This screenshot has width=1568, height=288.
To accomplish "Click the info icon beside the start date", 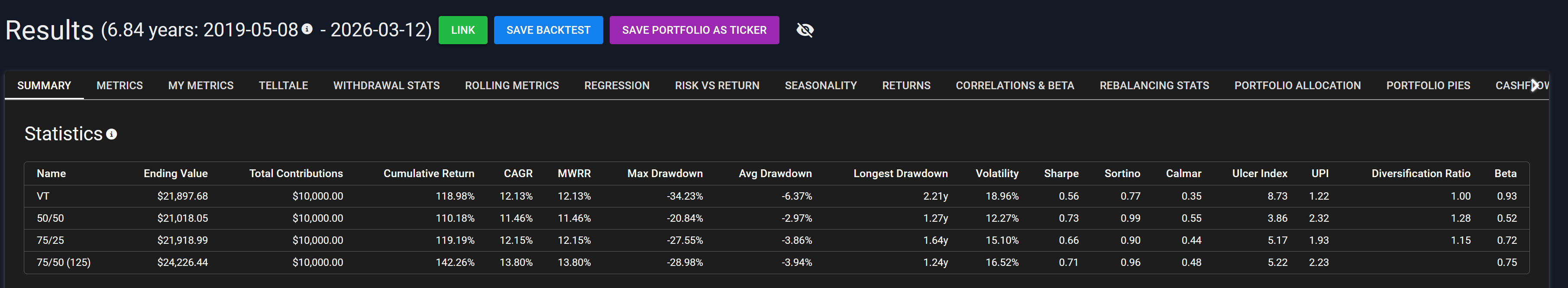I will tap(307, 29).
